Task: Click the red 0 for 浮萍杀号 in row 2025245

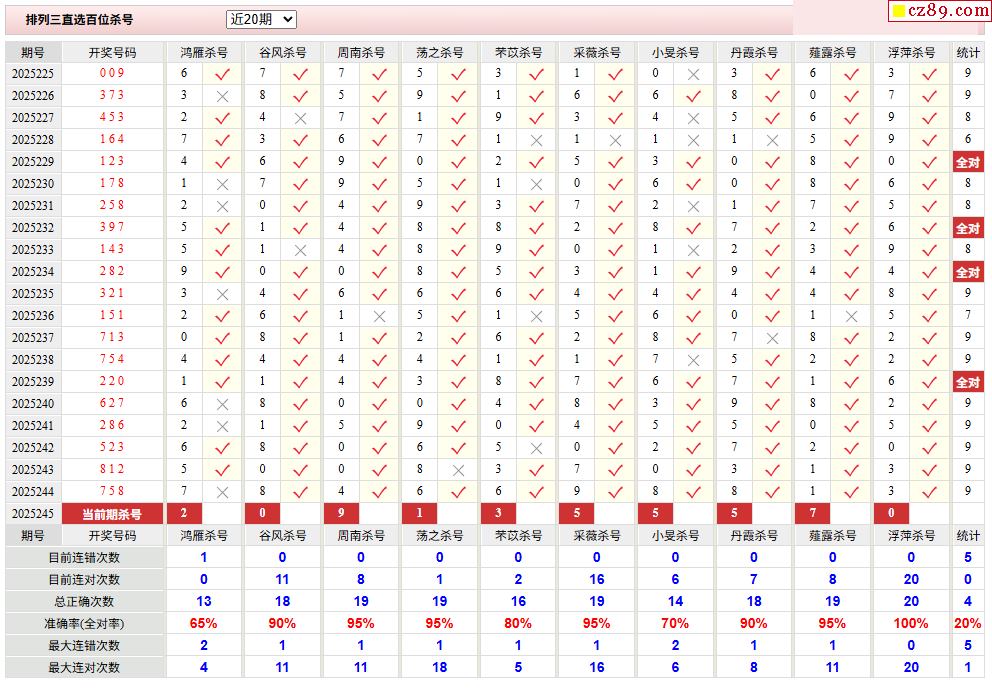Action: pyautogui.click(x=891, y=513)
